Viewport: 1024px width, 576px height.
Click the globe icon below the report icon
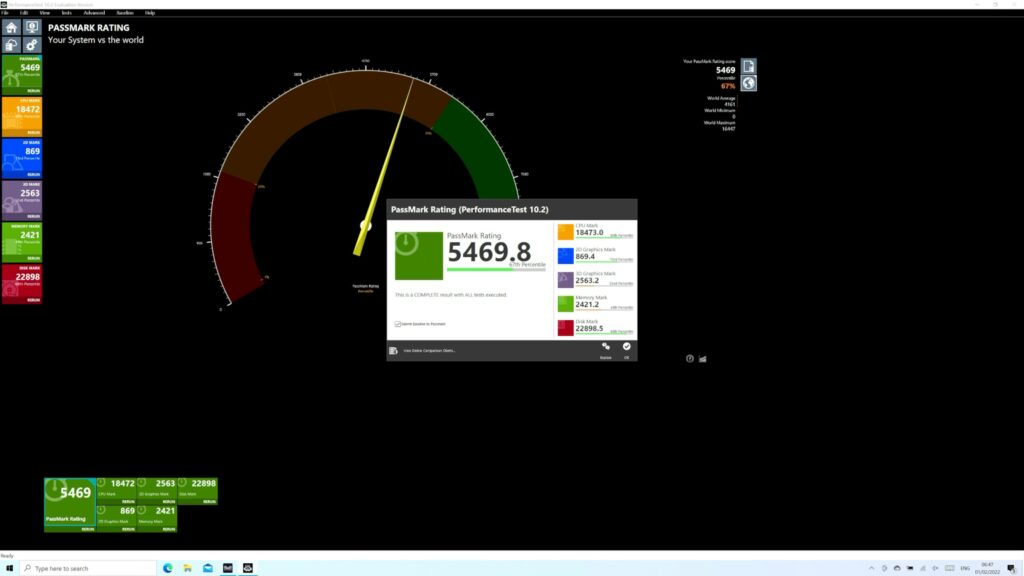(x=748, y=83)
